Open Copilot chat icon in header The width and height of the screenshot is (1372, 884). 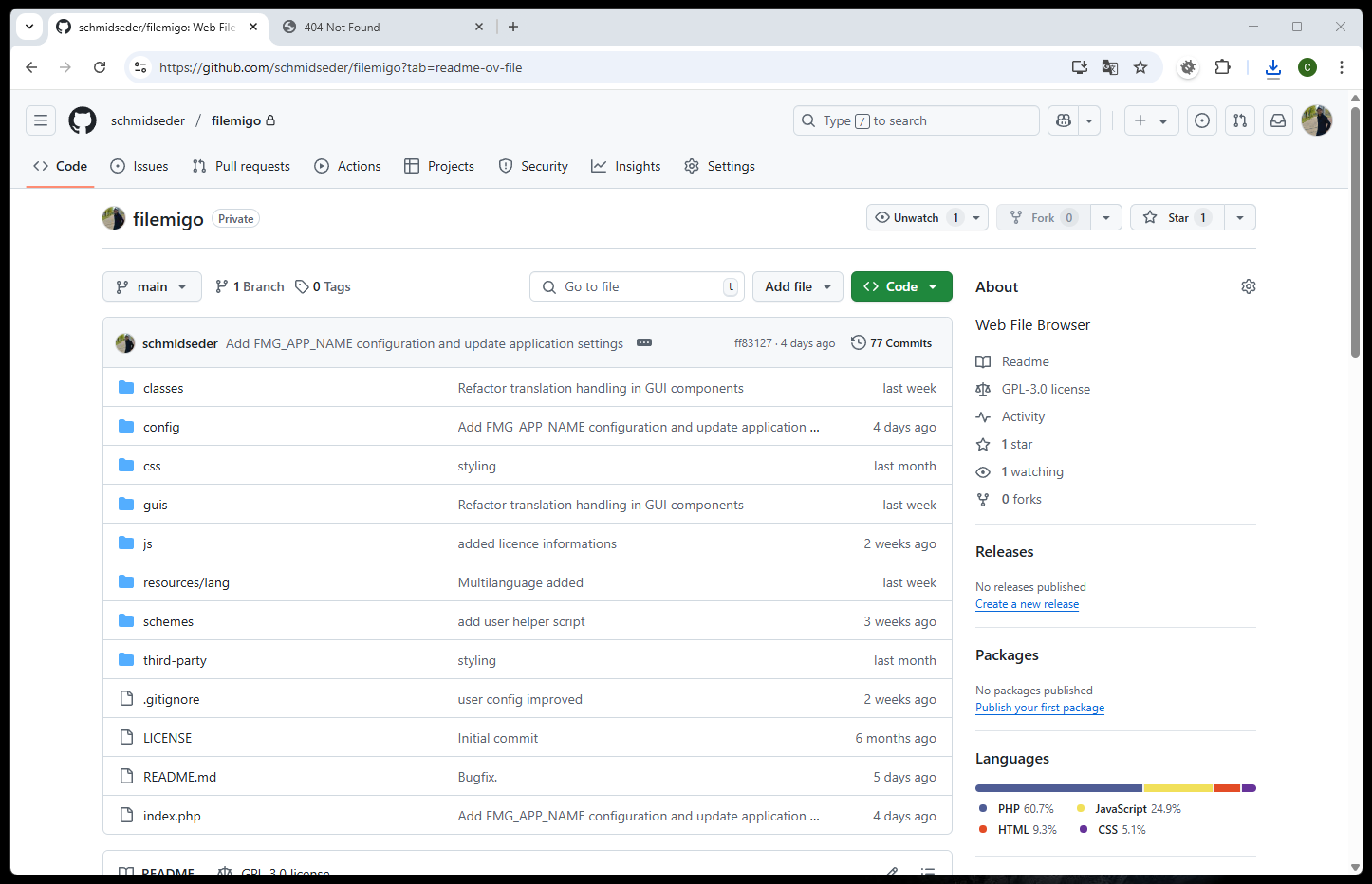tap(1064, 120)
